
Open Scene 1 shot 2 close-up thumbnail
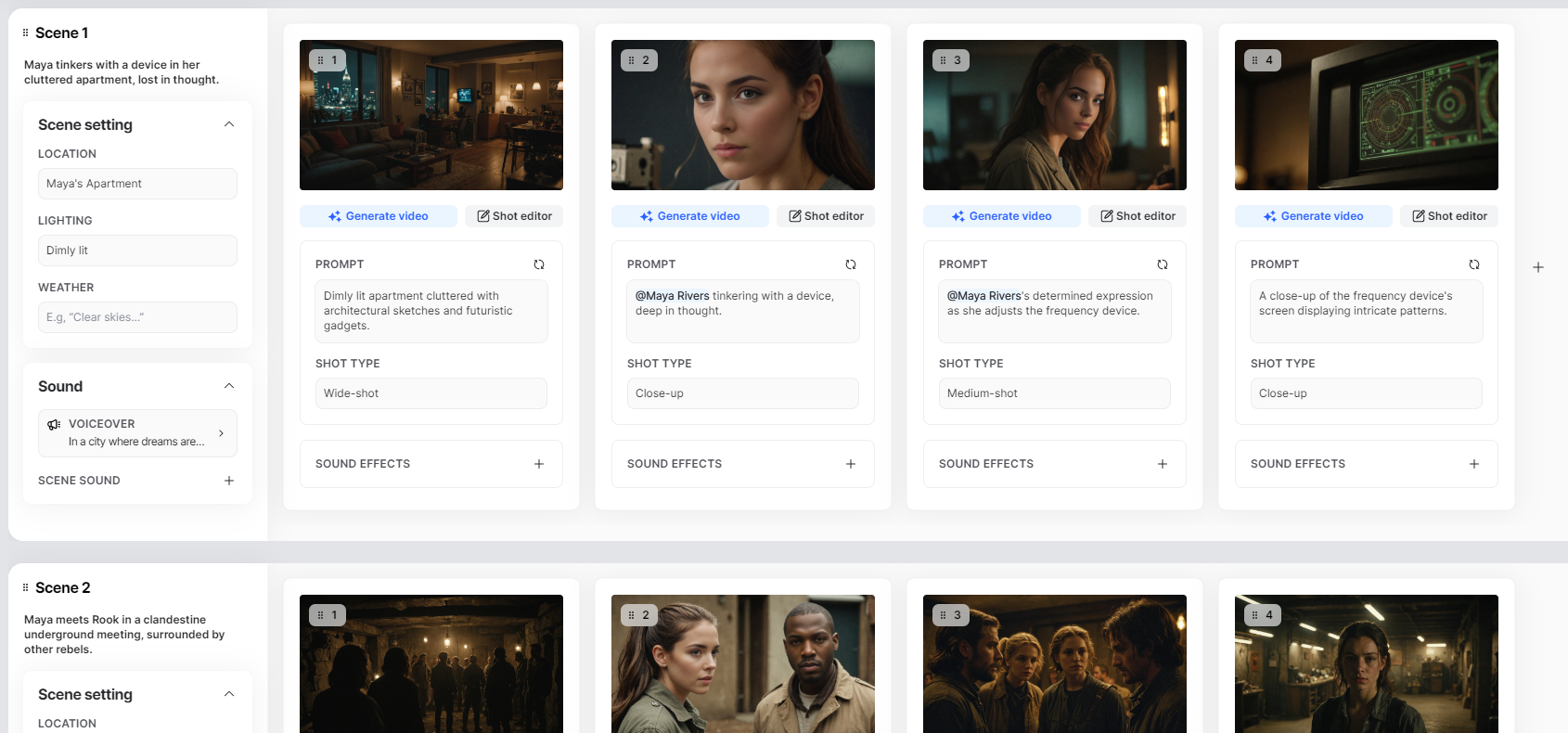[x=743, y=115]
